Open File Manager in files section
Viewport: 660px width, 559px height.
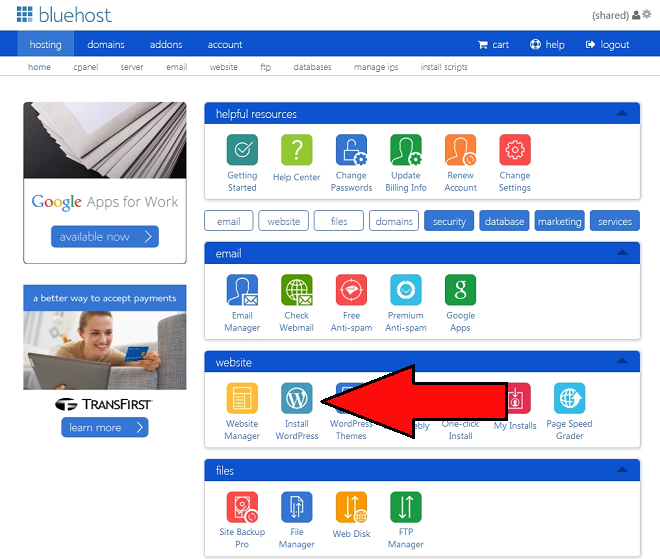pos(296,507)
